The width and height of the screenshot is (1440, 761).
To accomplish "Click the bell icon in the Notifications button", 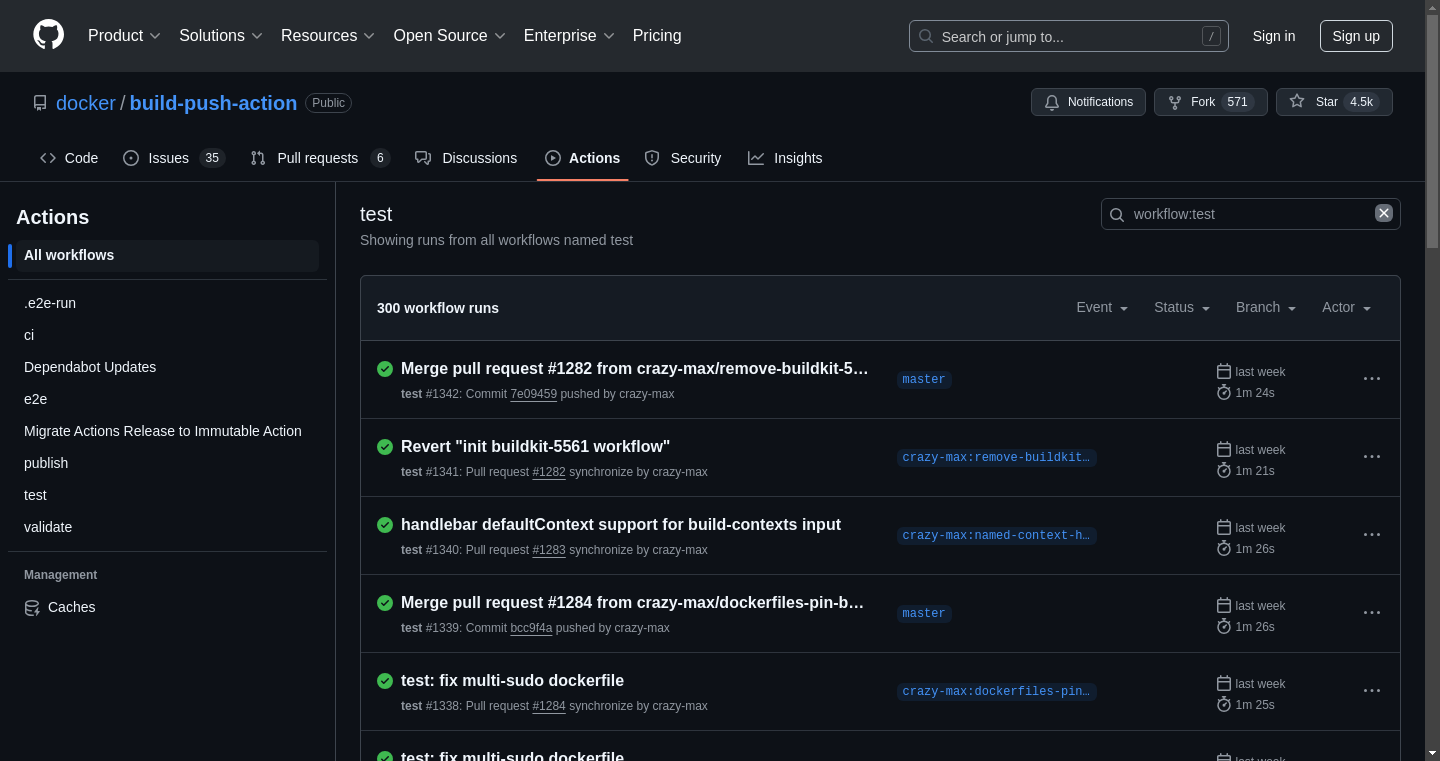I will pos(1052,102).
